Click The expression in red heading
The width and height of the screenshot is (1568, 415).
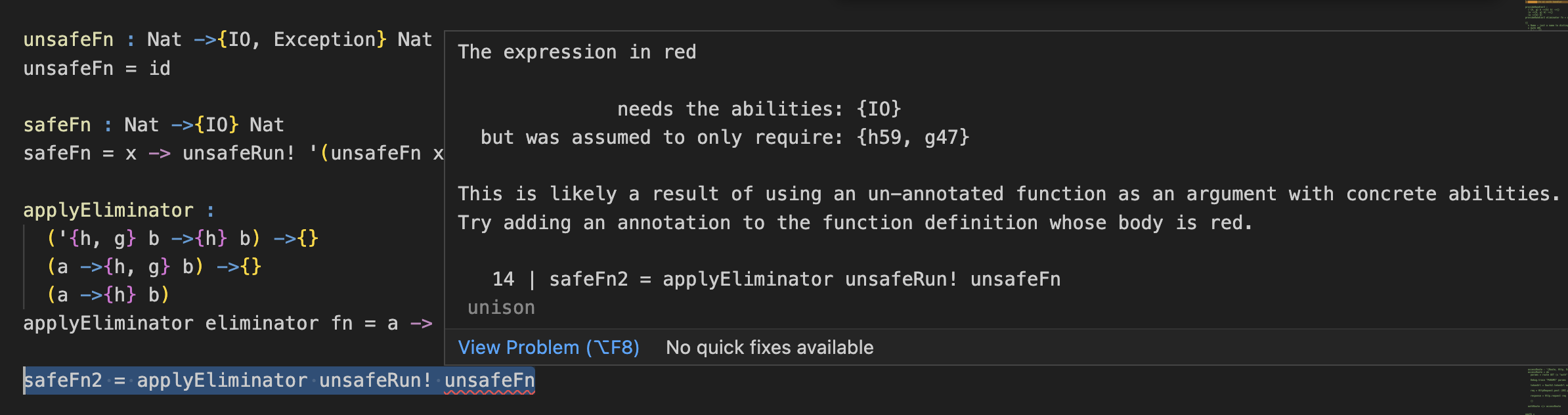coord(577,51)
